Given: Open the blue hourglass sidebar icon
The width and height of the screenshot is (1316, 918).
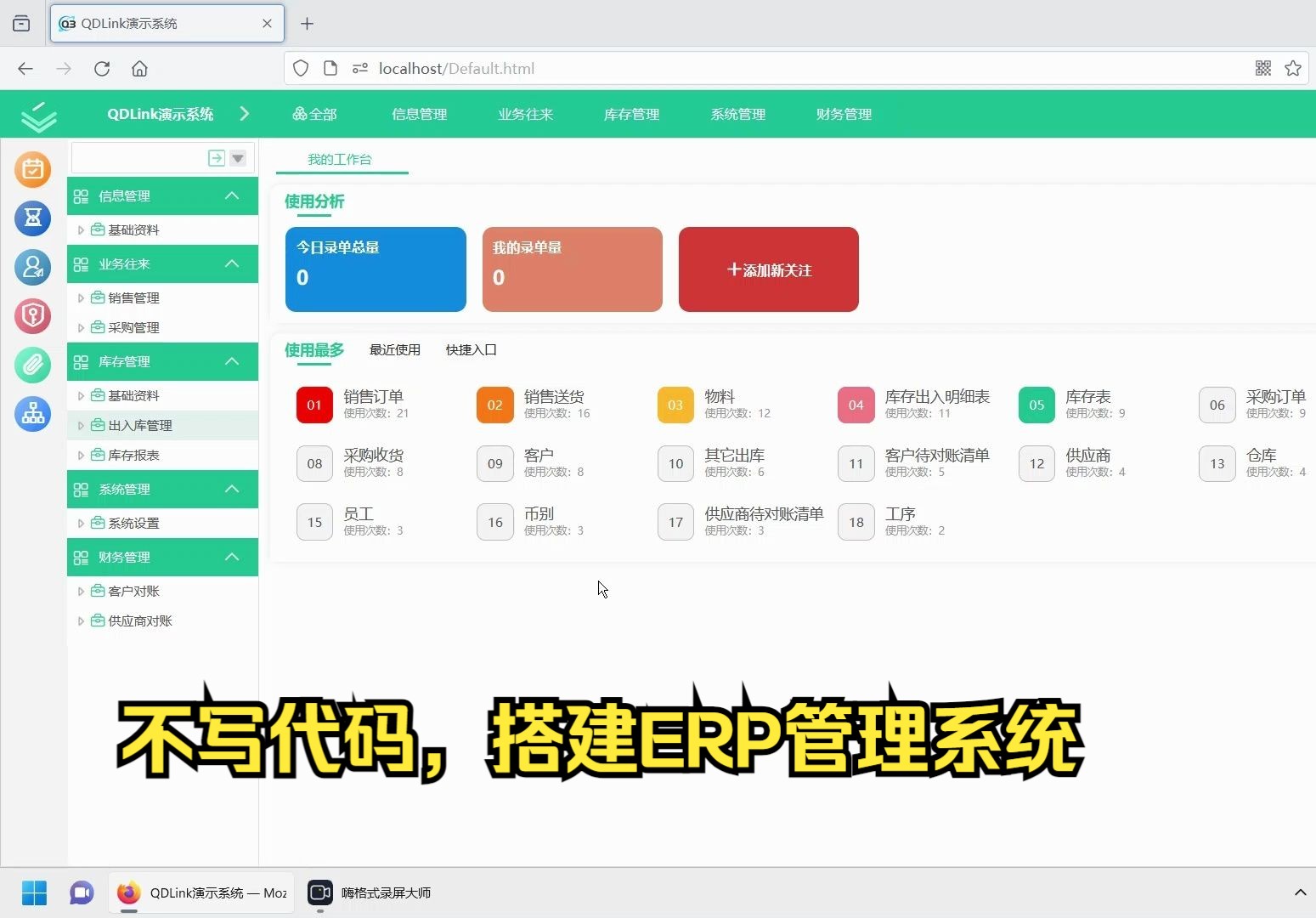Looking at the screenshot, I should (33, 218).
